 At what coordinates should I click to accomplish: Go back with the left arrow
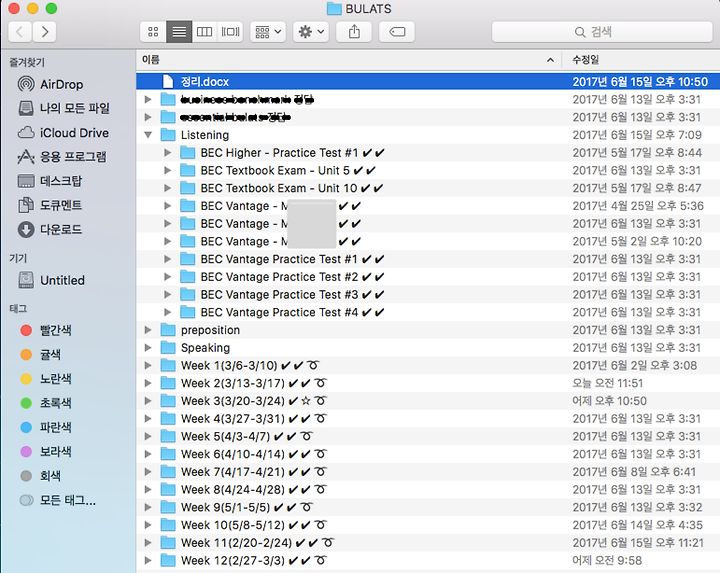click(x=20, y=32)
